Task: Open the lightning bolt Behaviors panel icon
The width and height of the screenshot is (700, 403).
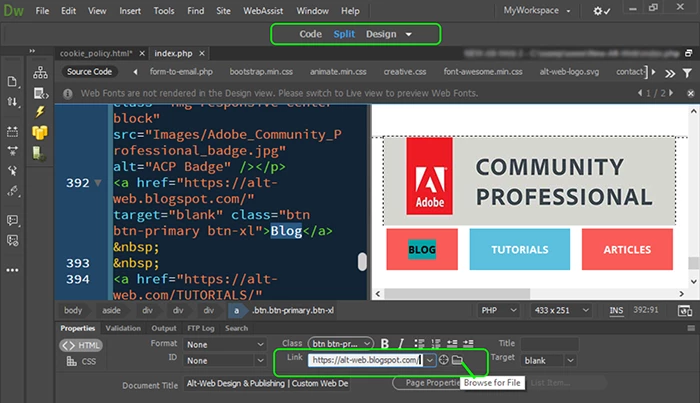Action: click(40, 112)
